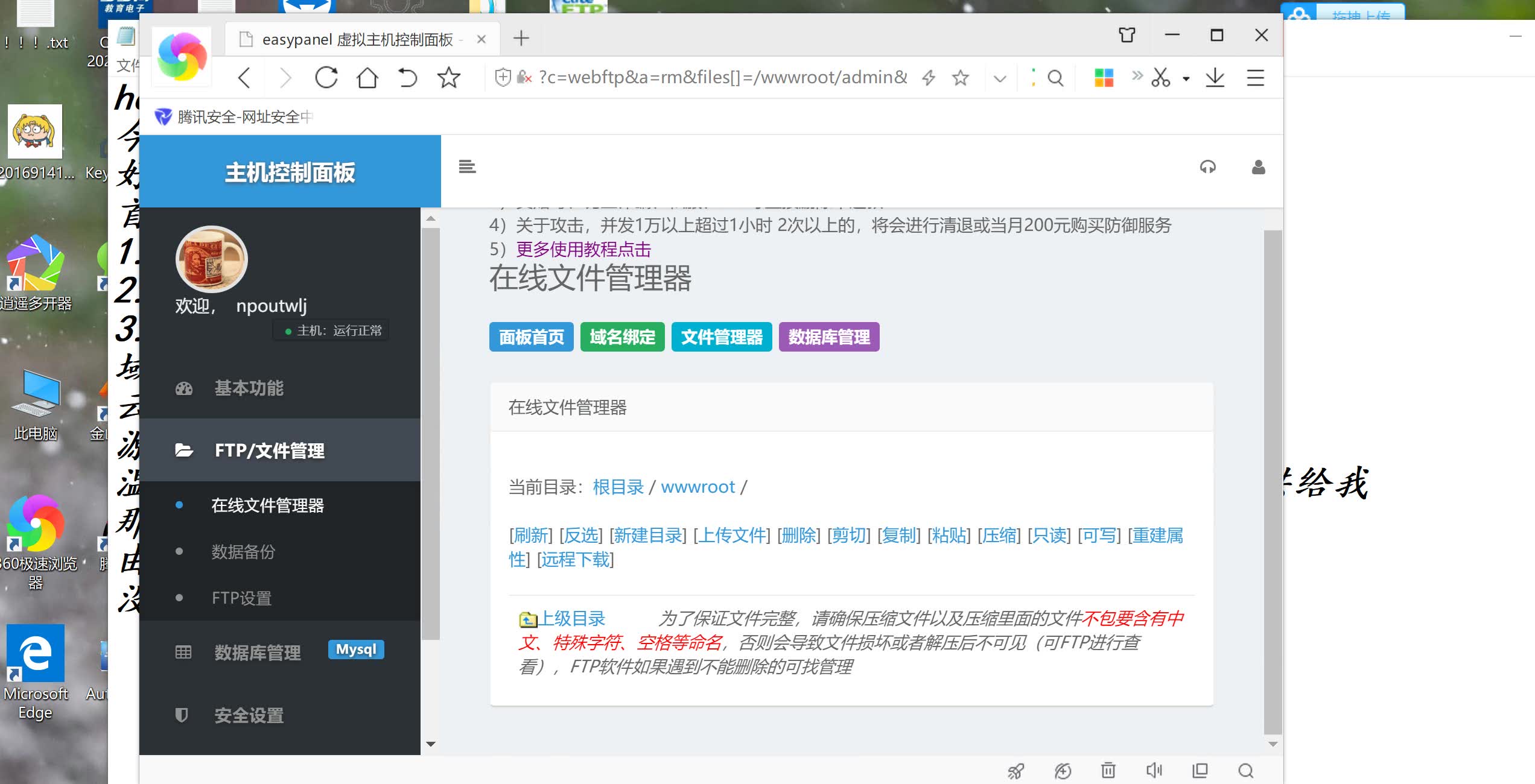Open the scissors tool dropdown arrow
Image resolution: width=1535 pixels, height=784 pixels.
(x=1186, y=78)
